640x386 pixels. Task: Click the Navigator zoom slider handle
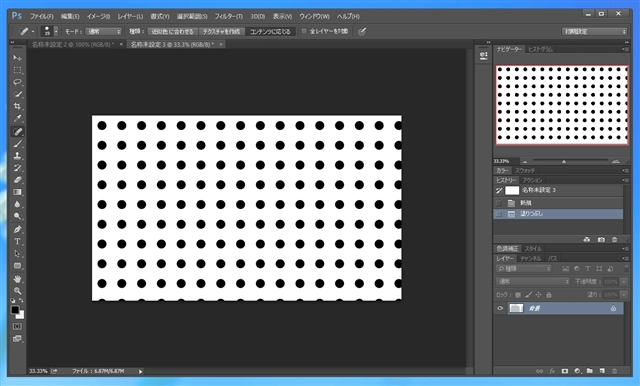564,162
